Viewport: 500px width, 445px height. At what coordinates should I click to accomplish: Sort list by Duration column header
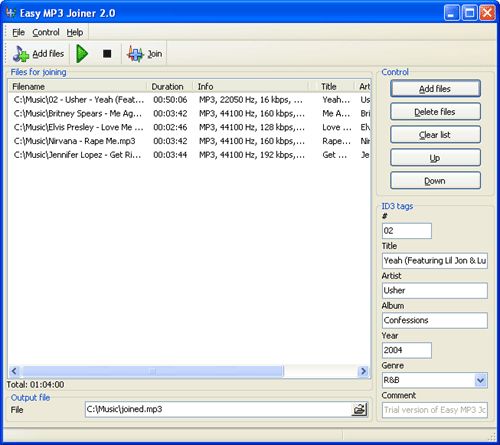170,86
